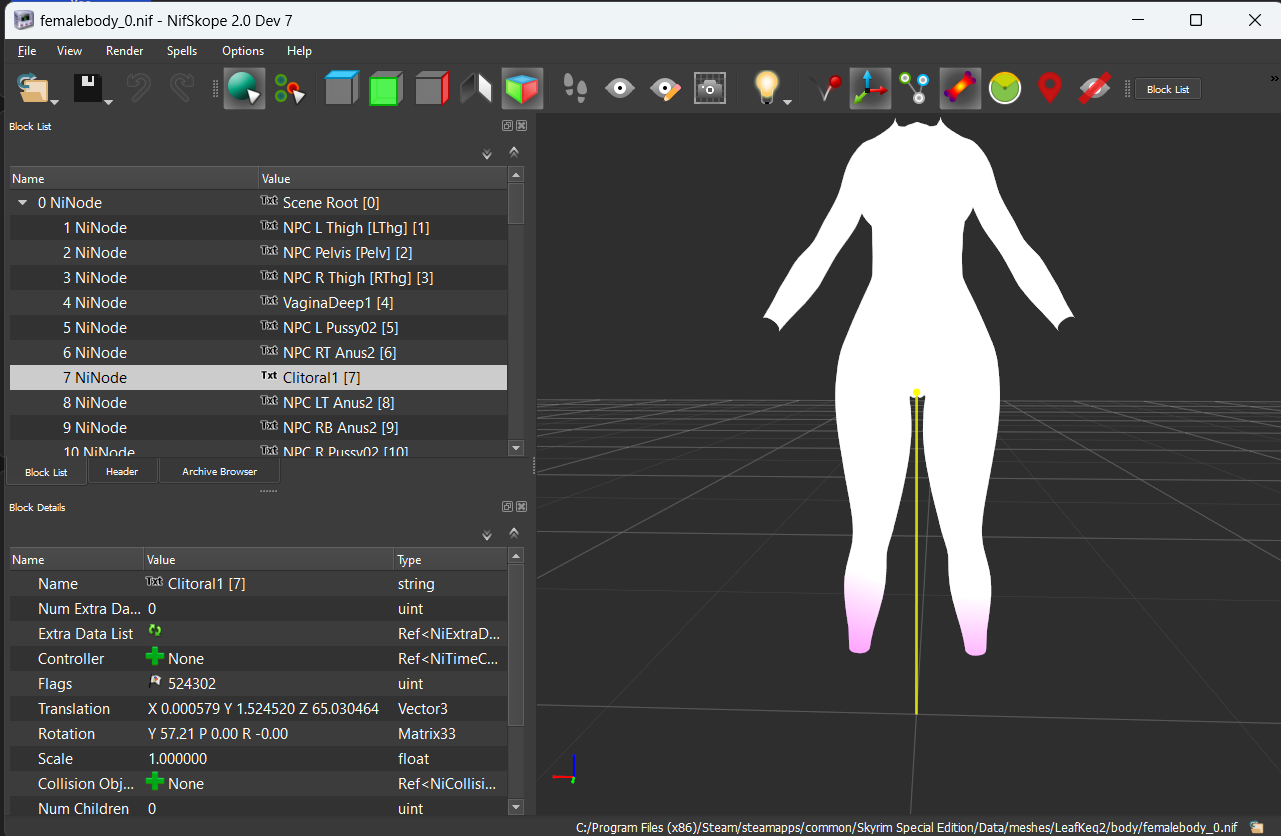1281x836 pixels.
Task: Switch to front view green cube icon
Action: pyautogui.click(x=385, y=89)
